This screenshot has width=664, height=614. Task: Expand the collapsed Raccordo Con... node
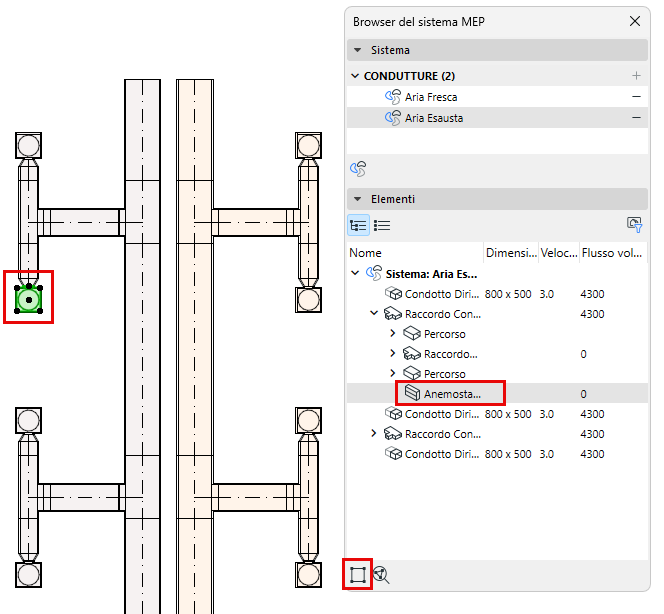[374, 433]
